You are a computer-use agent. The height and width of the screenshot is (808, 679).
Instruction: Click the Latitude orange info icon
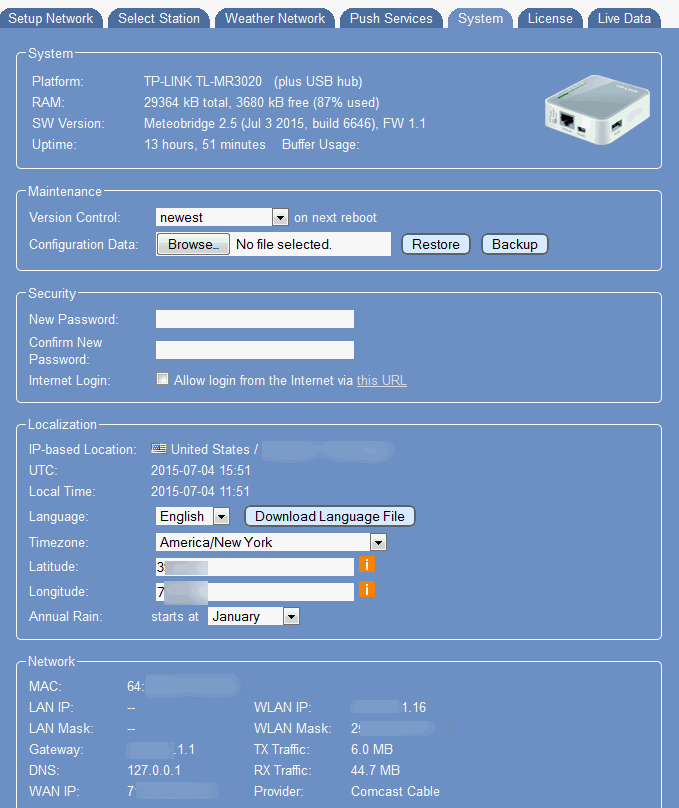[367, 566]
